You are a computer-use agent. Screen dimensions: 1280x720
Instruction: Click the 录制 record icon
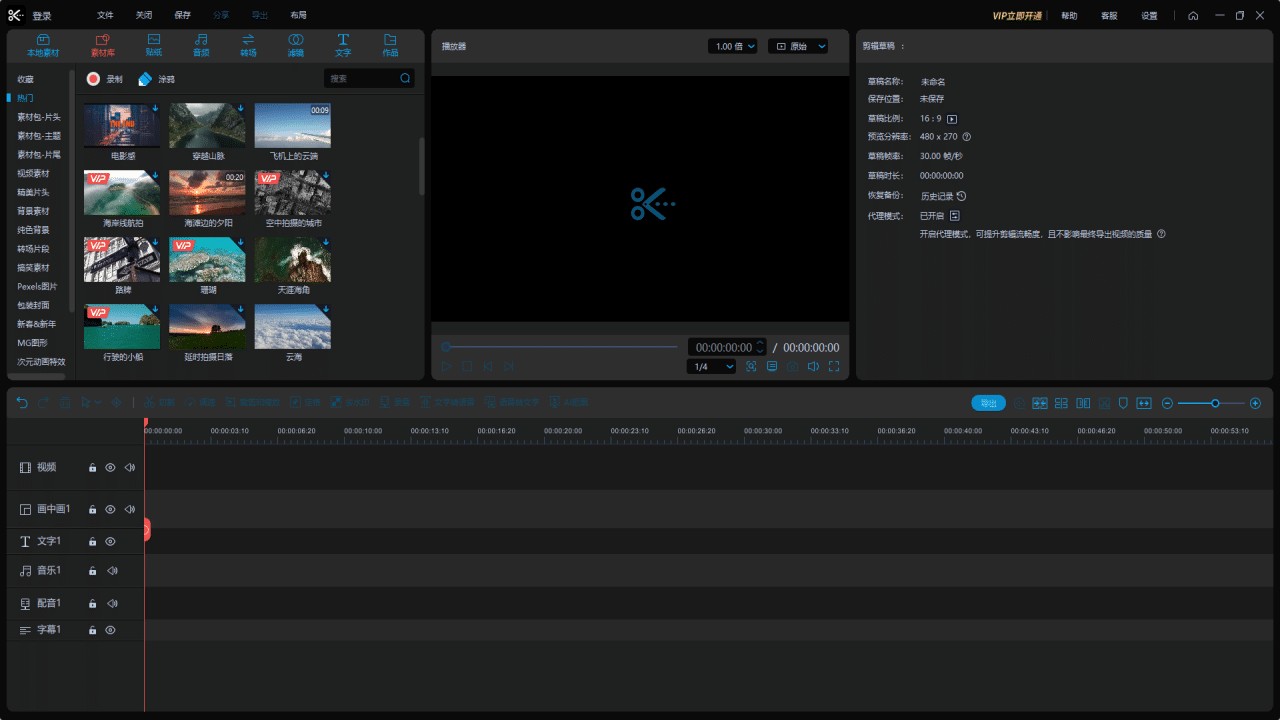[x=93, y=79]
